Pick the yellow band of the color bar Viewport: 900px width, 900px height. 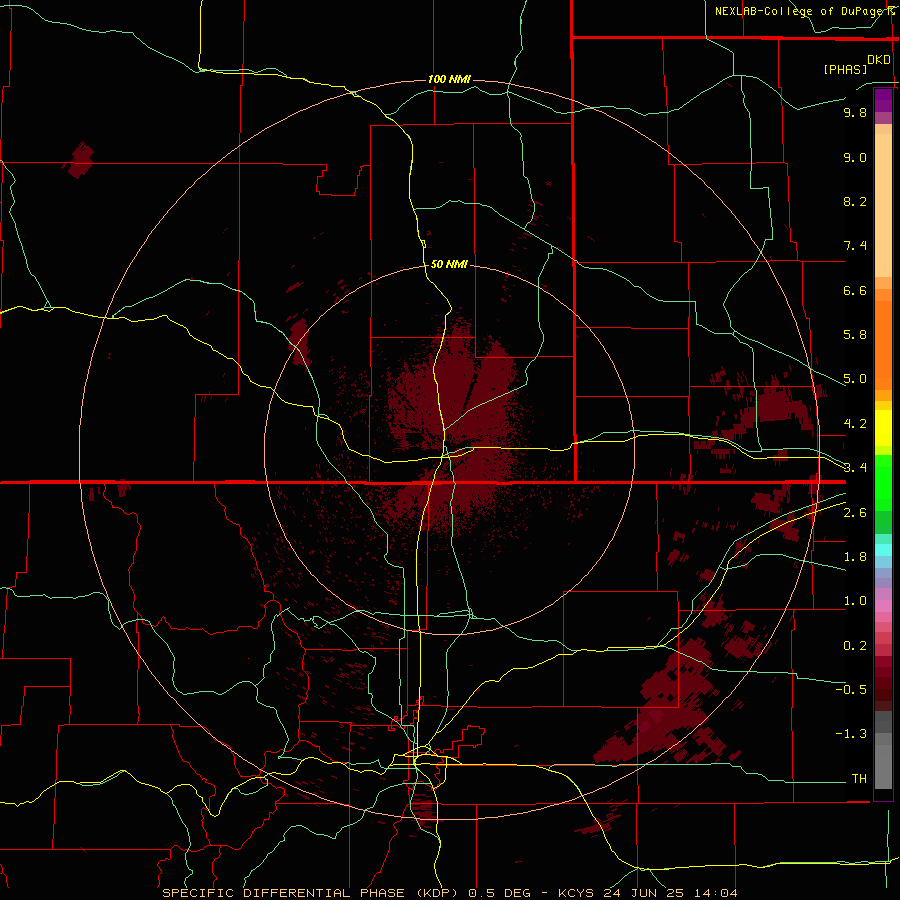(x=883, y=428)
